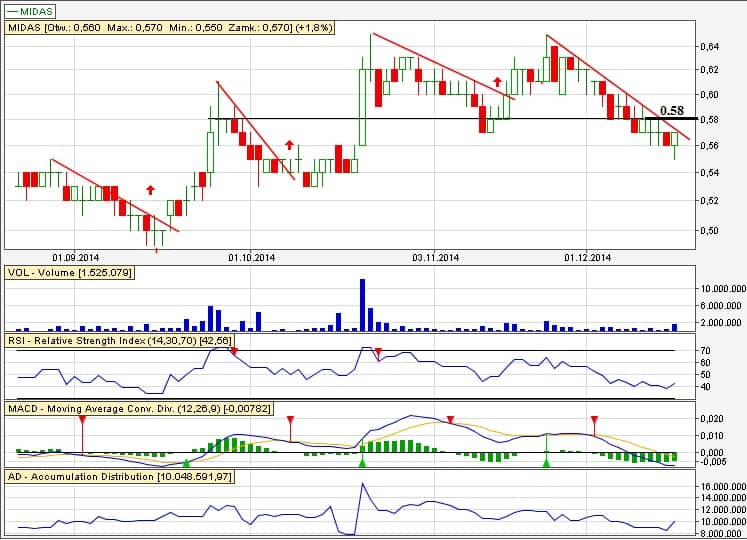Click the red up arrow near the September low
This screenshot has height=540, width=747.
click(150, 188)
